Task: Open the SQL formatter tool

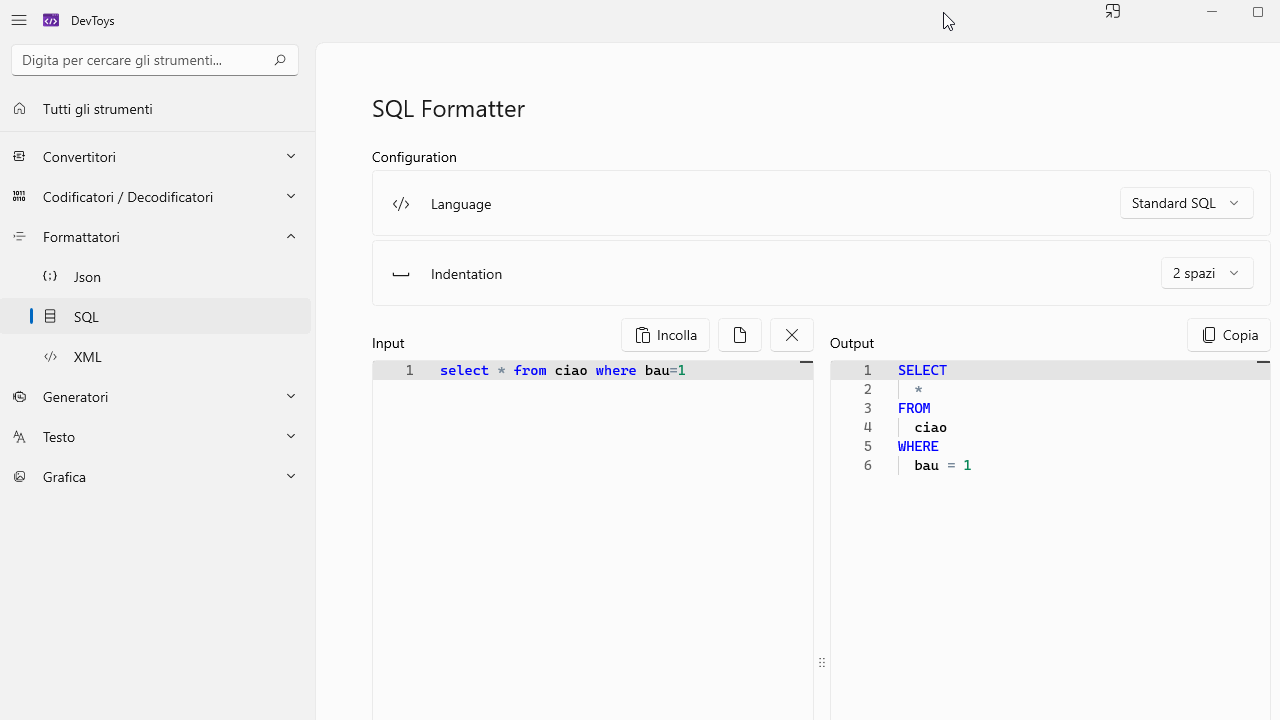Action: (85, 316)
